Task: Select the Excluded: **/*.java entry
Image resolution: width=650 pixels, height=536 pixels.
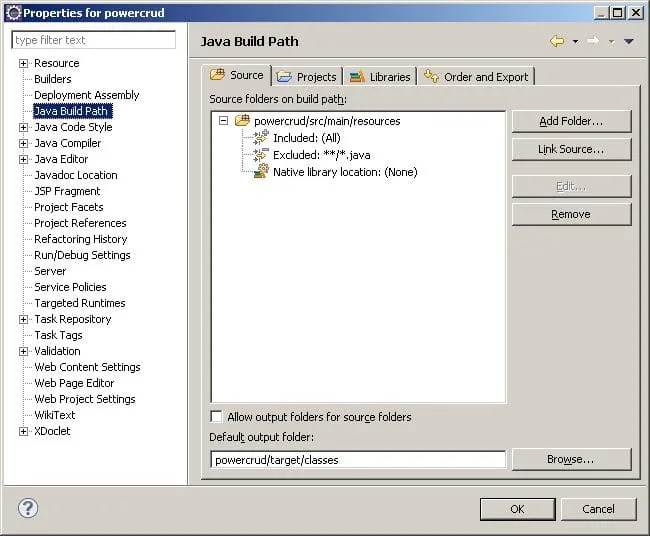Action: tap(322, 155)
